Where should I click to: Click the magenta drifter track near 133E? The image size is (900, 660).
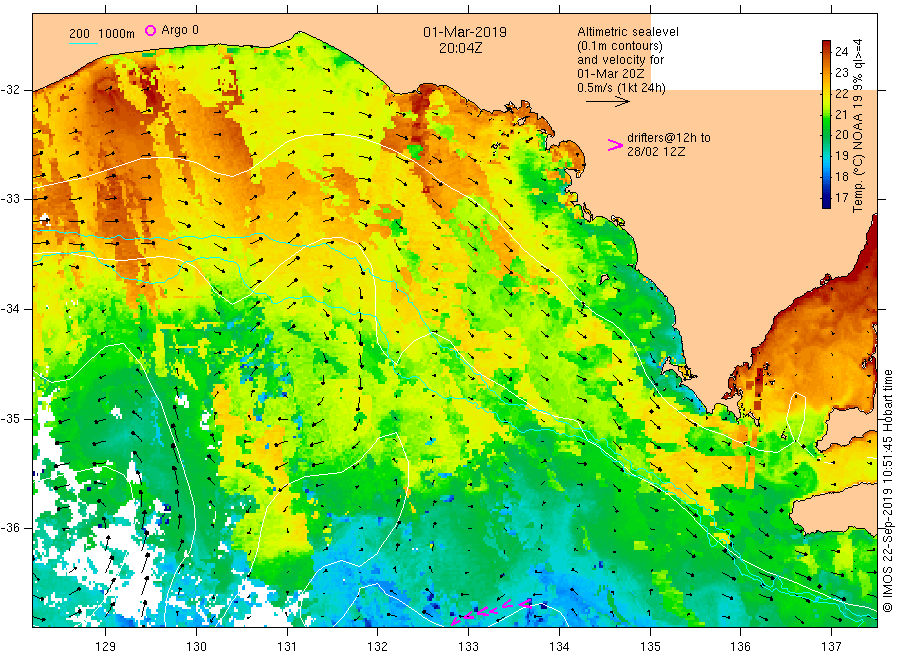click(x=491, y=611)
